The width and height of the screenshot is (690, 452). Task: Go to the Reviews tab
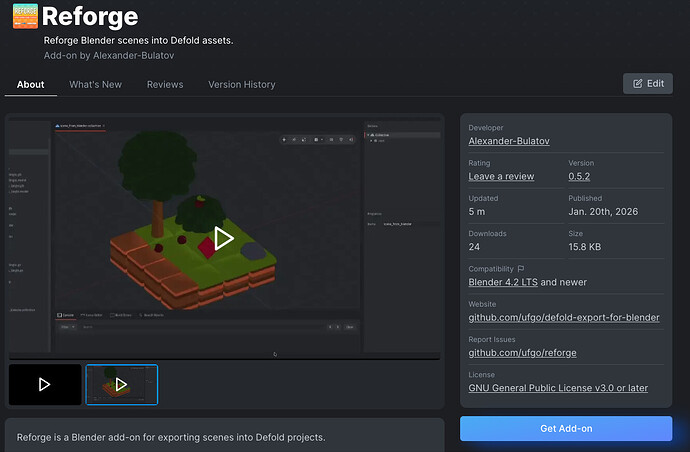point(164,85)
